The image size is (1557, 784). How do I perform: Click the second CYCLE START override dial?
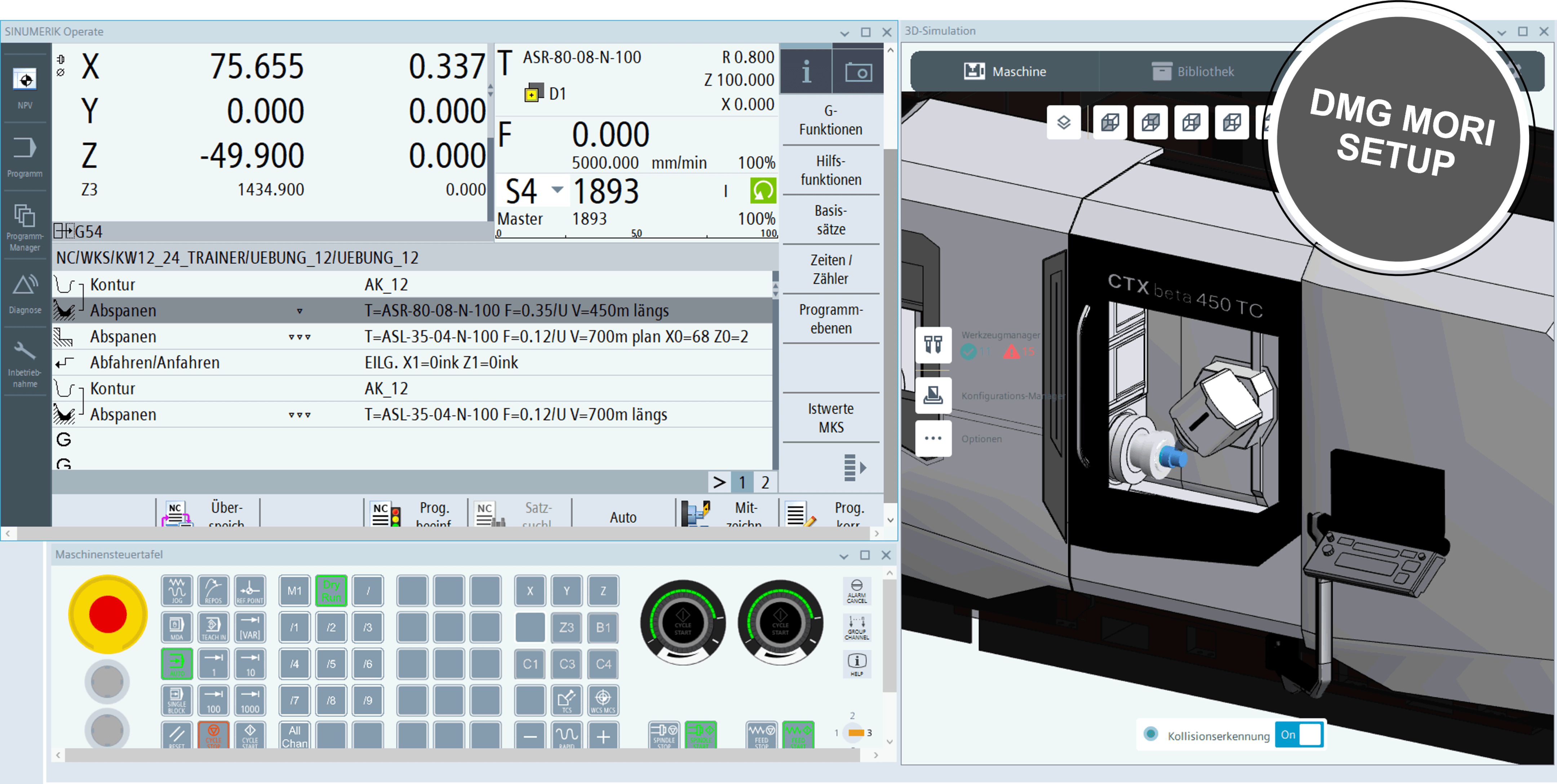coord(780,622)
